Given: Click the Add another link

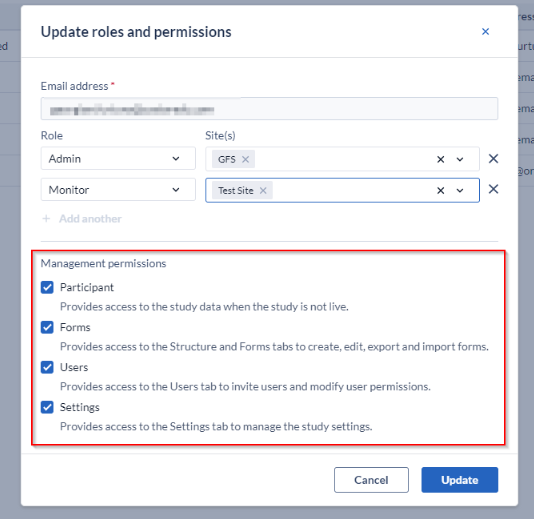Looking at the screenshot, I should 90,219.
